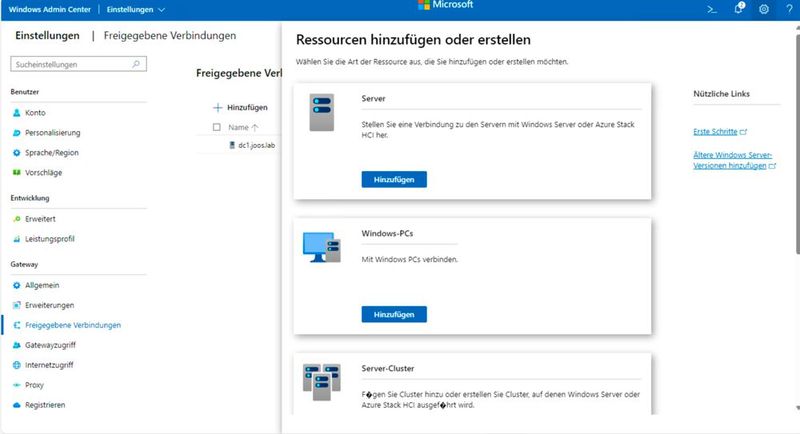Tick the select-all checkbox beside Name
Screen dimensions: 800x434
point(216,127)
